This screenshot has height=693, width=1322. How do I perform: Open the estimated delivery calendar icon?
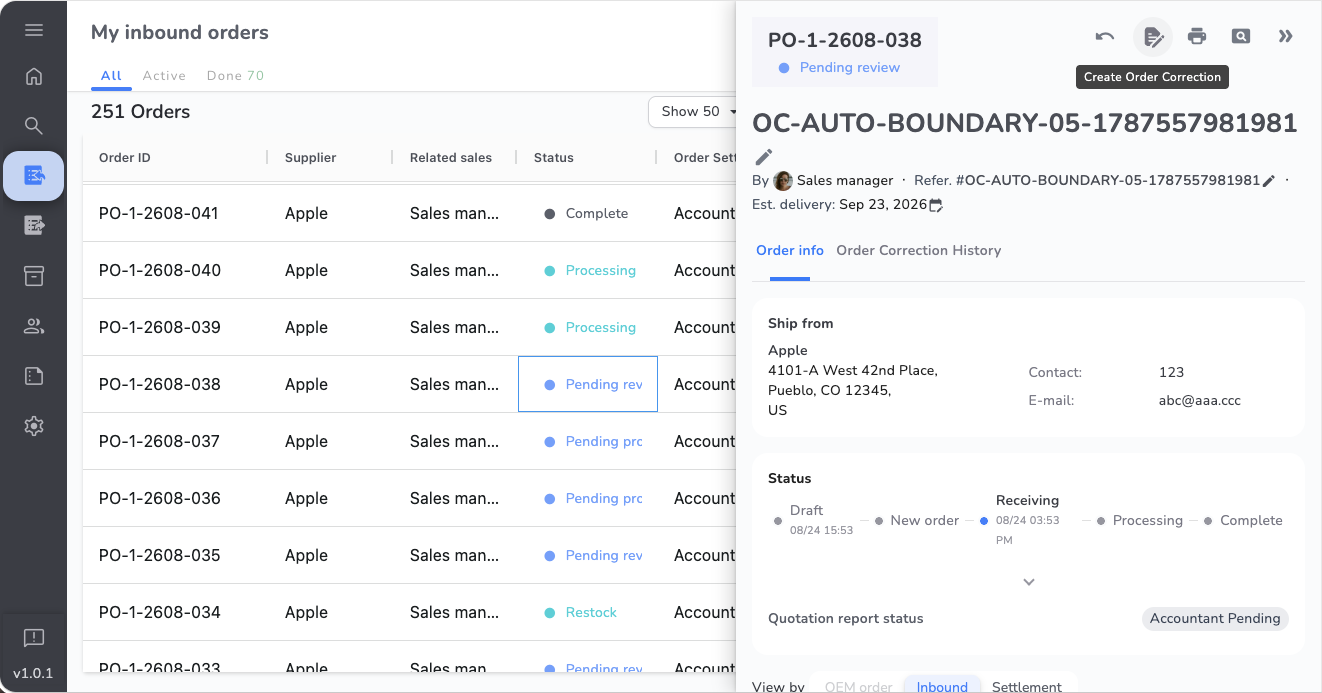(936, 205)
